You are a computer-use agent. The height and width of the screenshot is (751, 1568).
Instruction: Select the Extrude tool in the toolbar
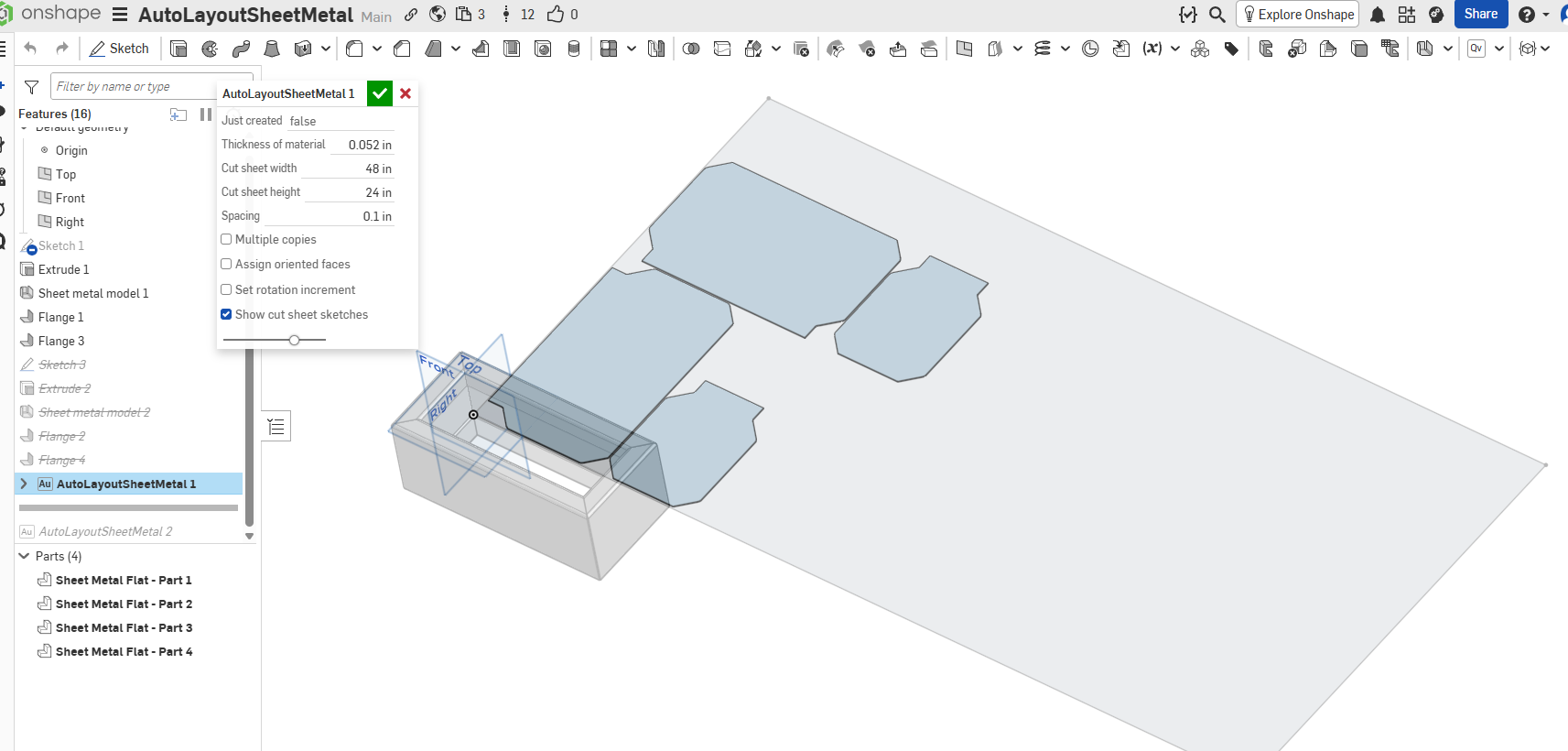click(178, 49)
